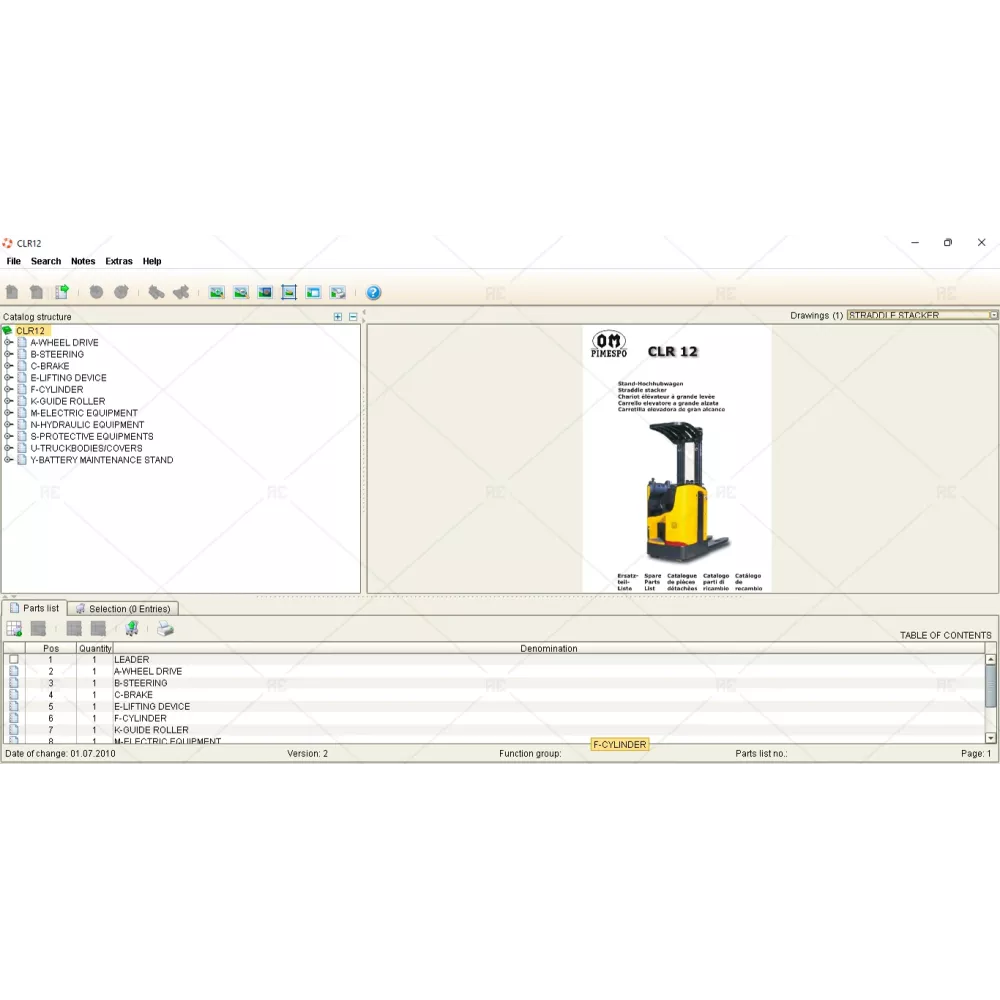The height and width of the screenshot is (1000, 1000).
Task: Click the fit drawing to window icon
Action: (289, 293)
